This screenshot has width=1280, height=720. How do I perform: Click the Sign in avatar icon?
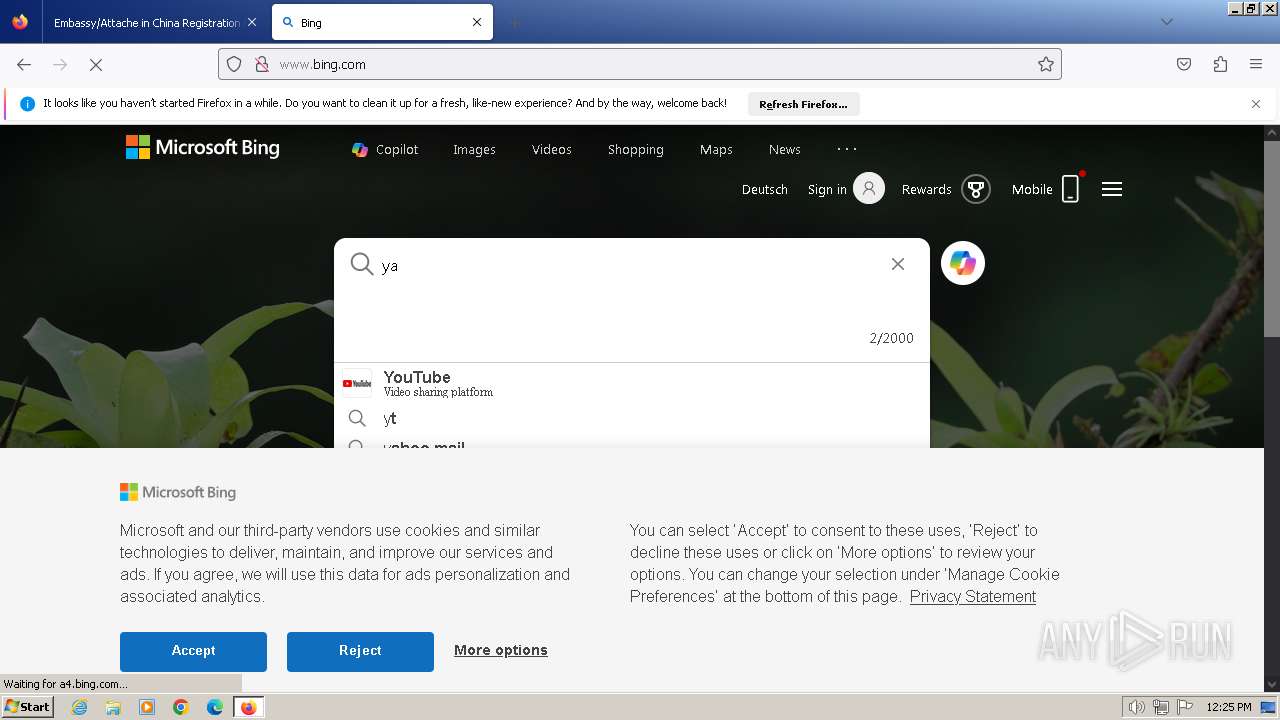(869, 188)
